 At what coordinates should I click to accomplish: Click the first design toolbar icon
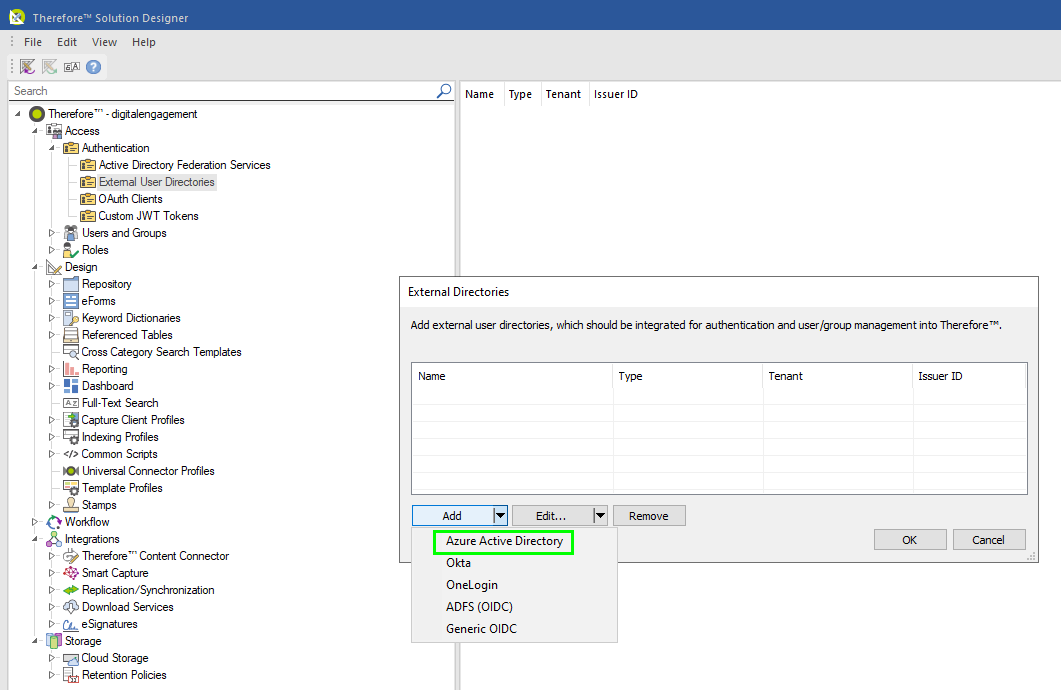pyautogui.click(x=27, y=67)
